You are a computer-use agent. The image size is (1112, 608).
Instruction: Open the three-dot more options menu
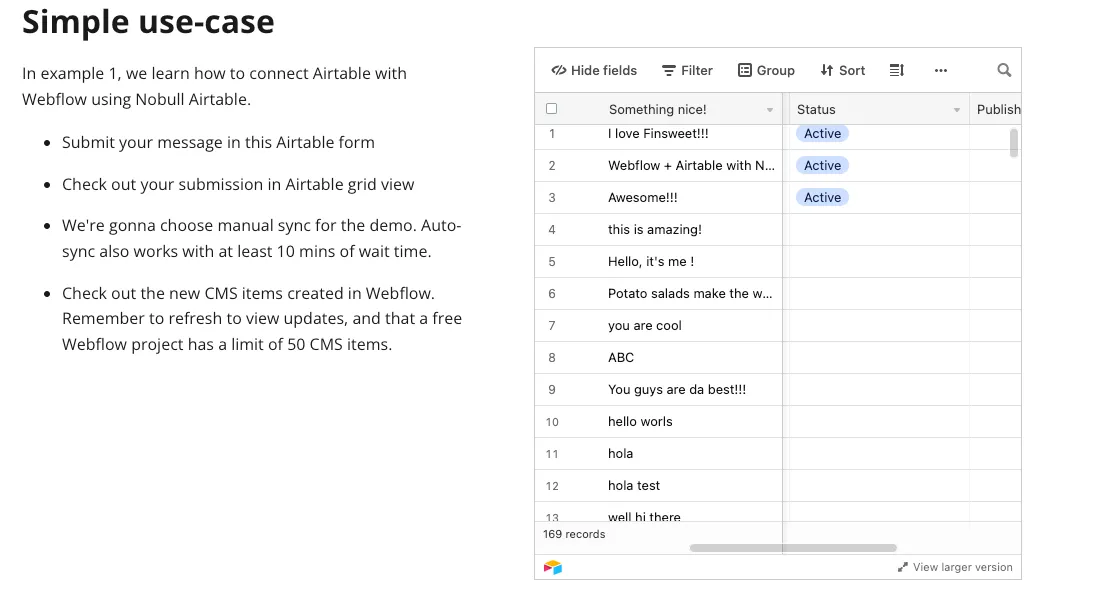(940, 70)
